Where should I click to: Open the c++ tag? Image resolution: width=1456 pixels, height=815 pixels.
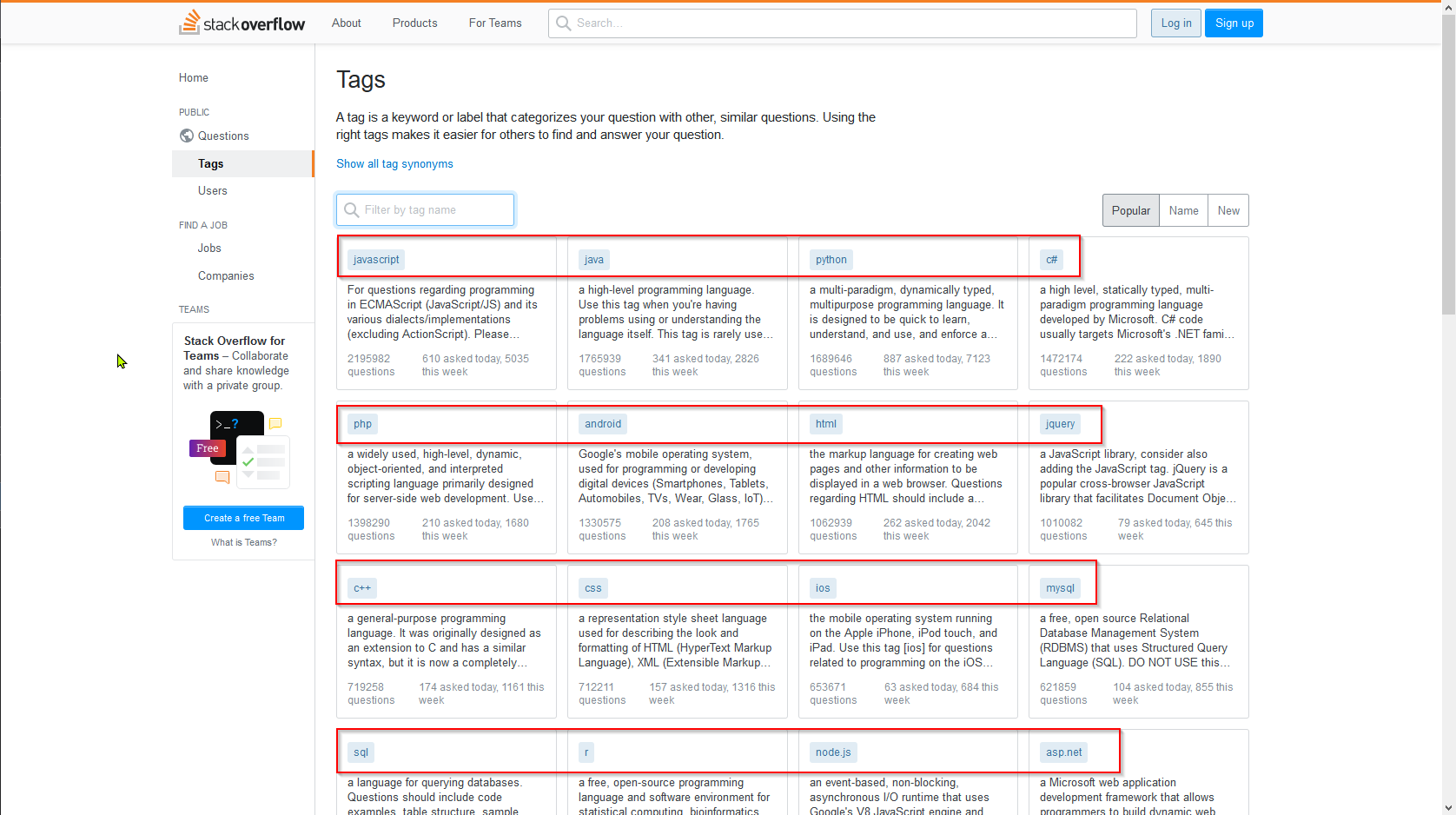[x=362, y=588]
